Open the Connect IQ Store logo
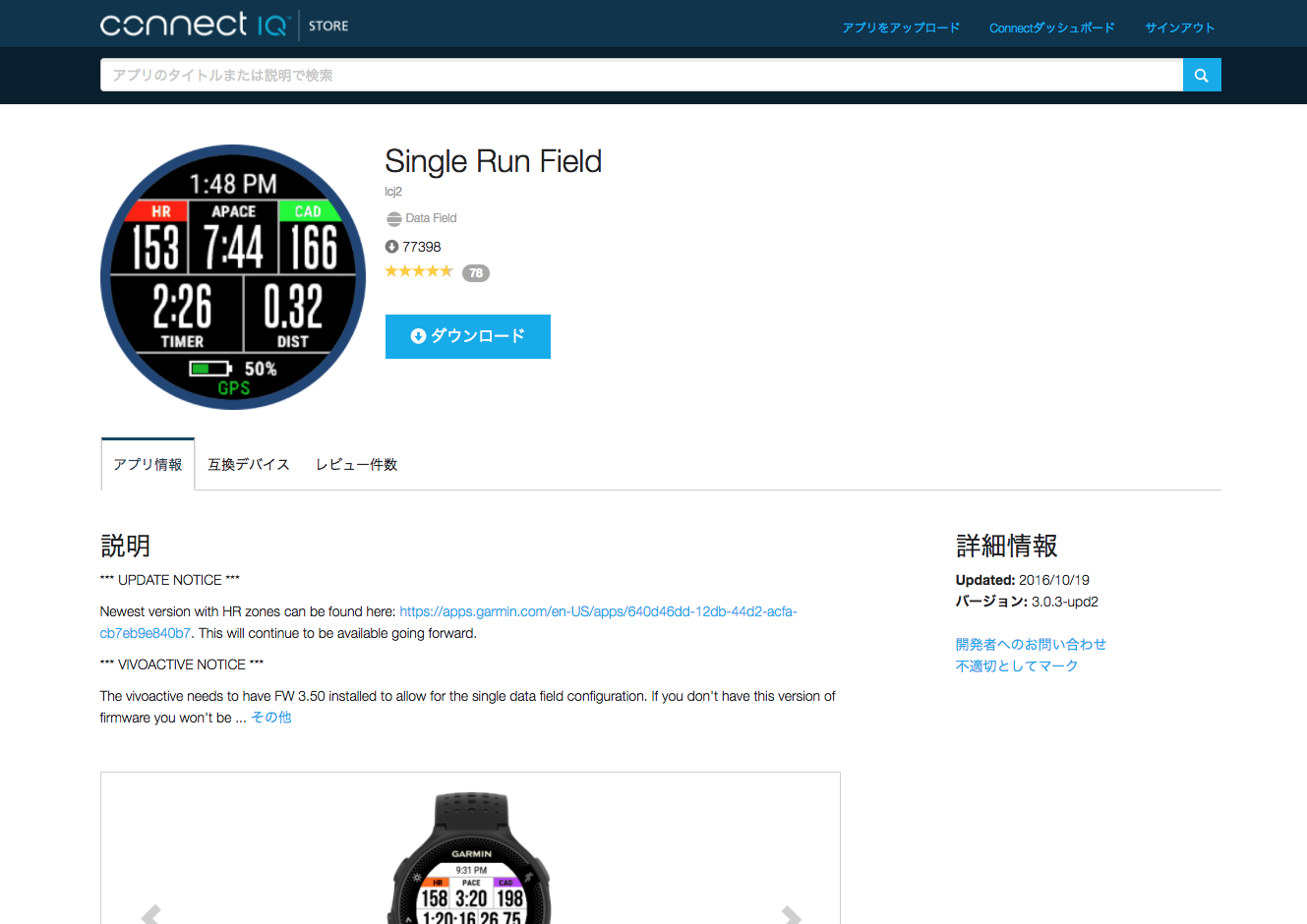Image resolution: width=1307 pixels, height=924 pixels. click(224, 25)
